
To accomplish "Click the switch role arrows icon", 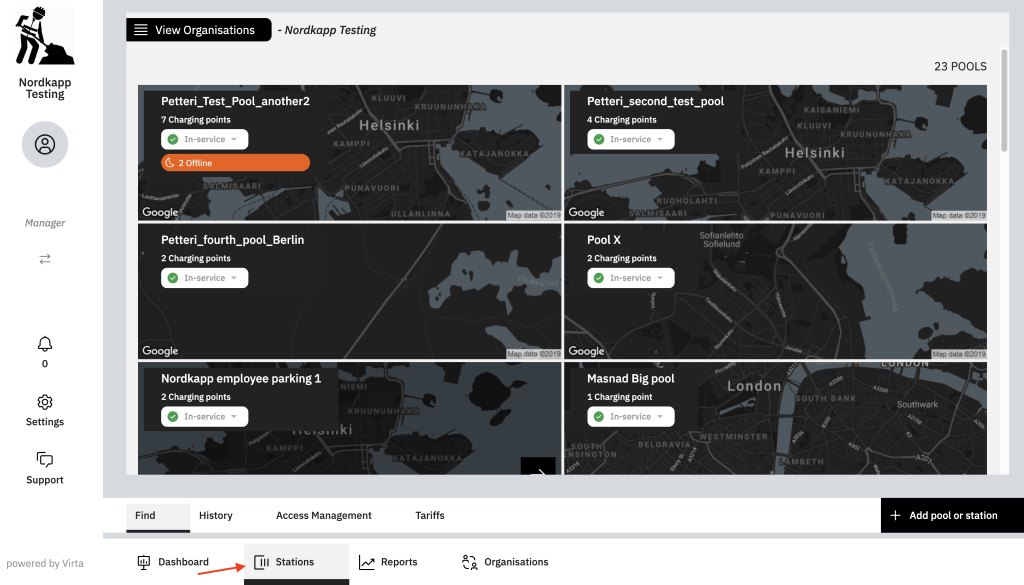I will click(x=45, y=259).
